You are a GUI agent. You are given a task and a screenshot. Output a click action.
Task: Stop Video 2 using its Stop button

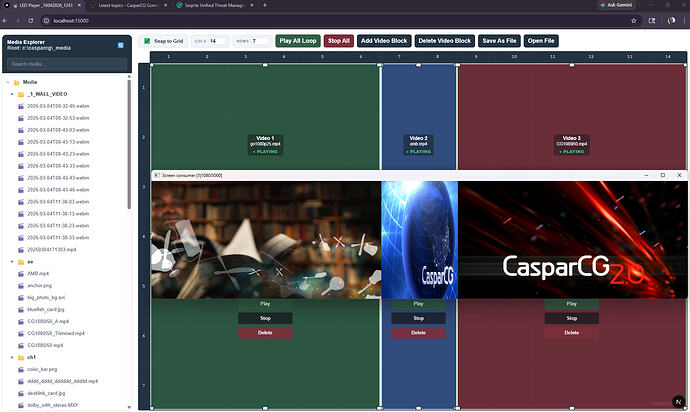click(x=418, y=317)
